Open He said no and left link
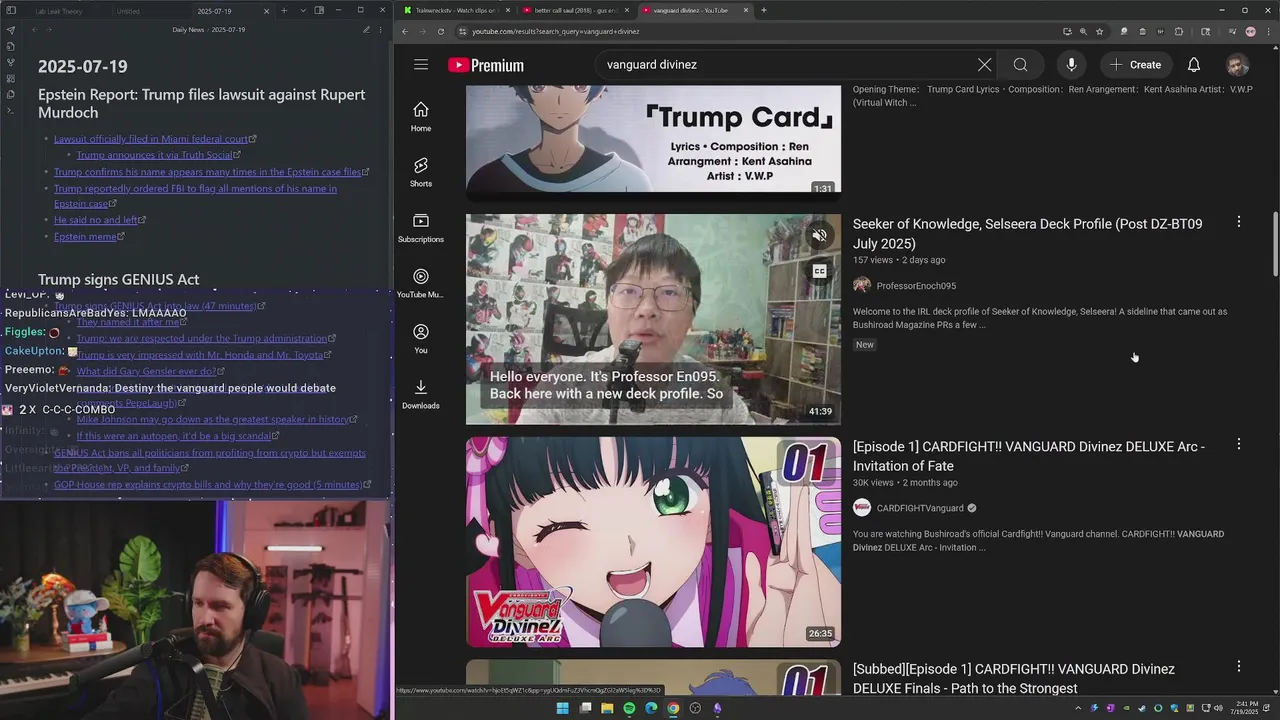 [x=96, y=220]
